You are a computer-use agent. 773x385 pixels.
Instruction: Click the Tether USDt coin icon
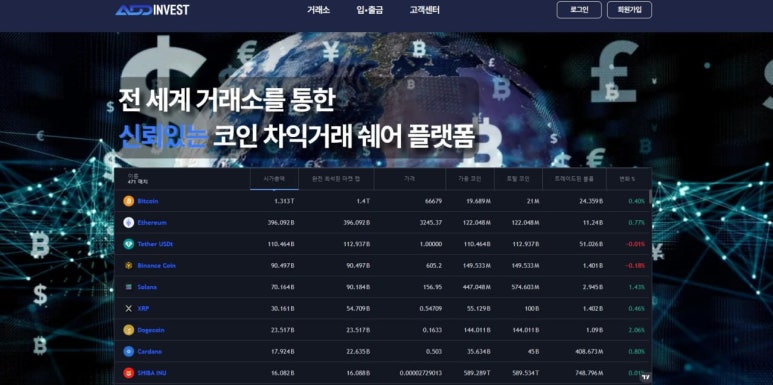coord(129,244)
